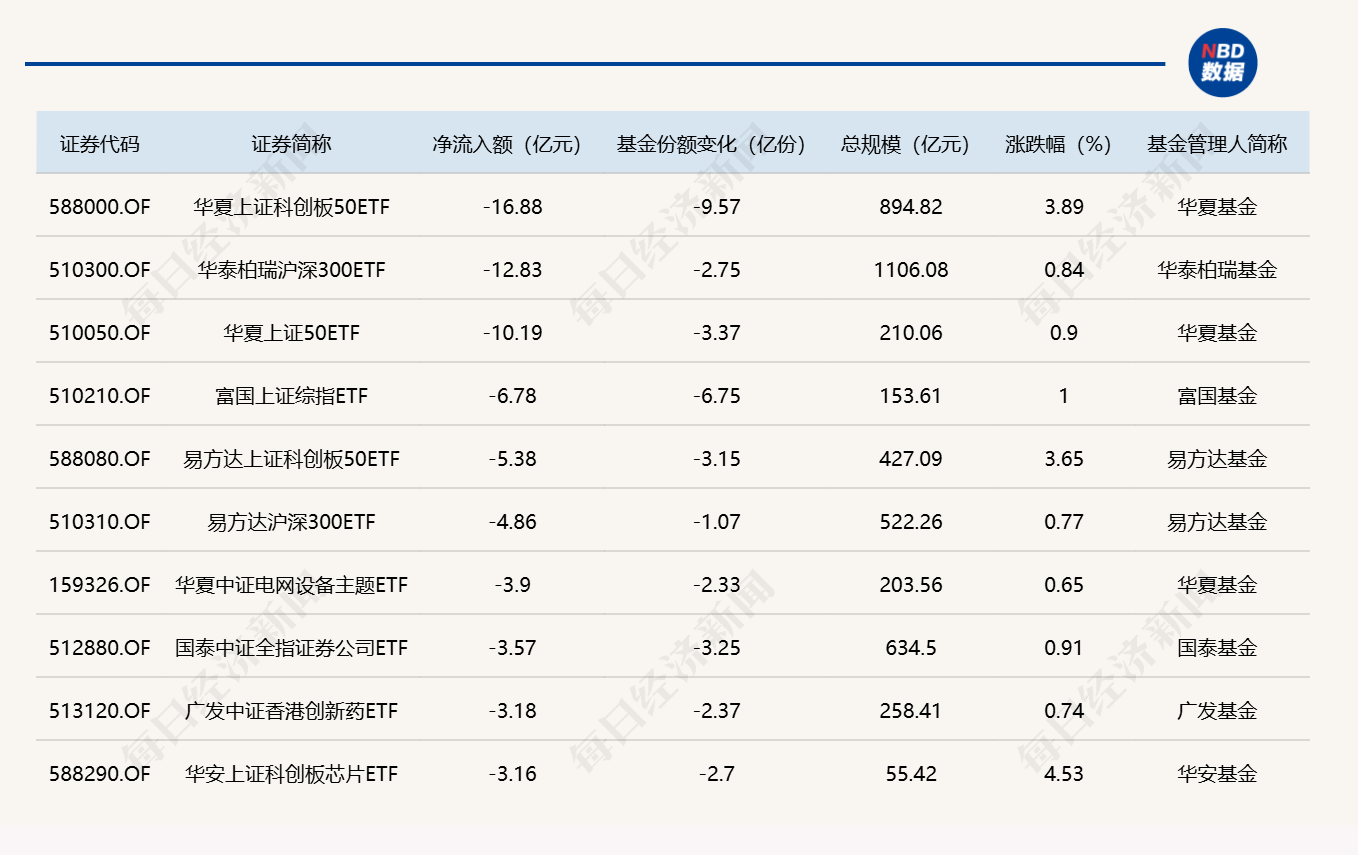Click net inflow value -3.18

[513, 711]
